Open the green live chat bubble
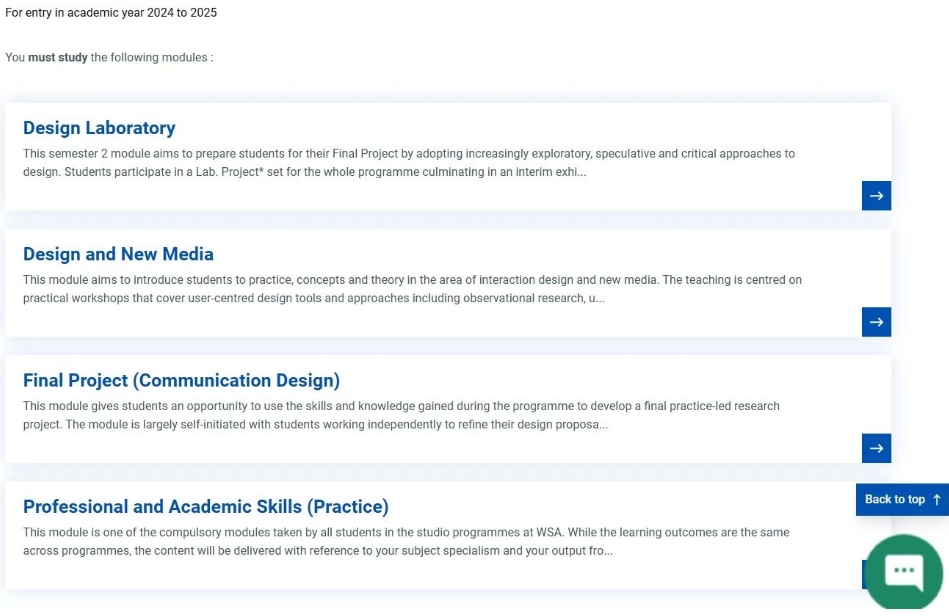This screenshot has width=949, height=616. [x=904, y=572]
